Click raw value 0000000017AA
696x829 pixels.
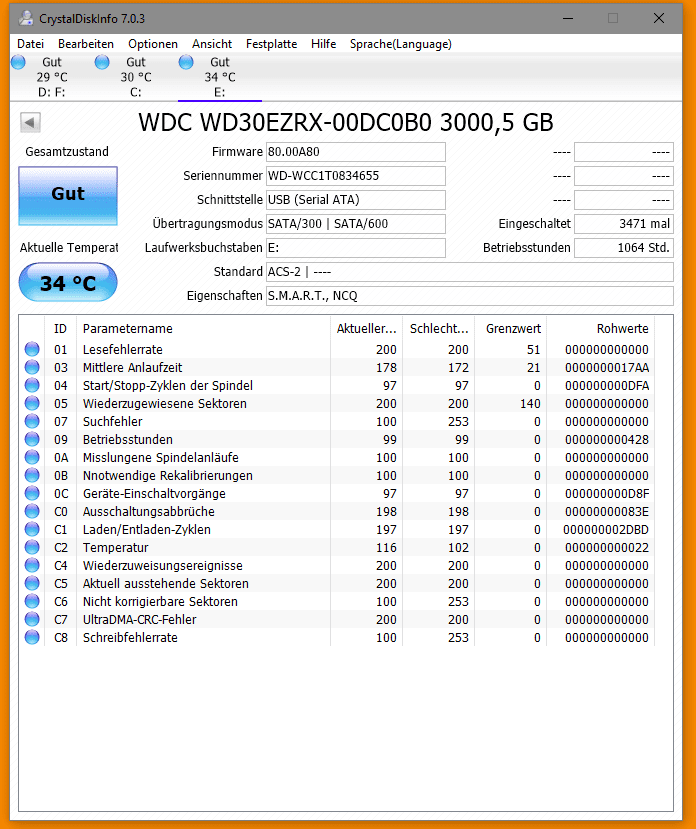(607, 367)
